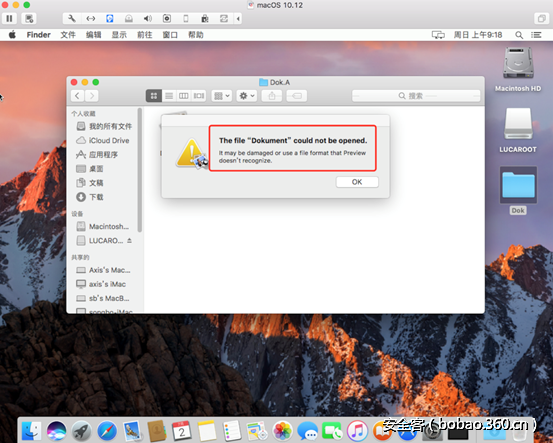
Task: Open the Finder menu
Action: 38,35
